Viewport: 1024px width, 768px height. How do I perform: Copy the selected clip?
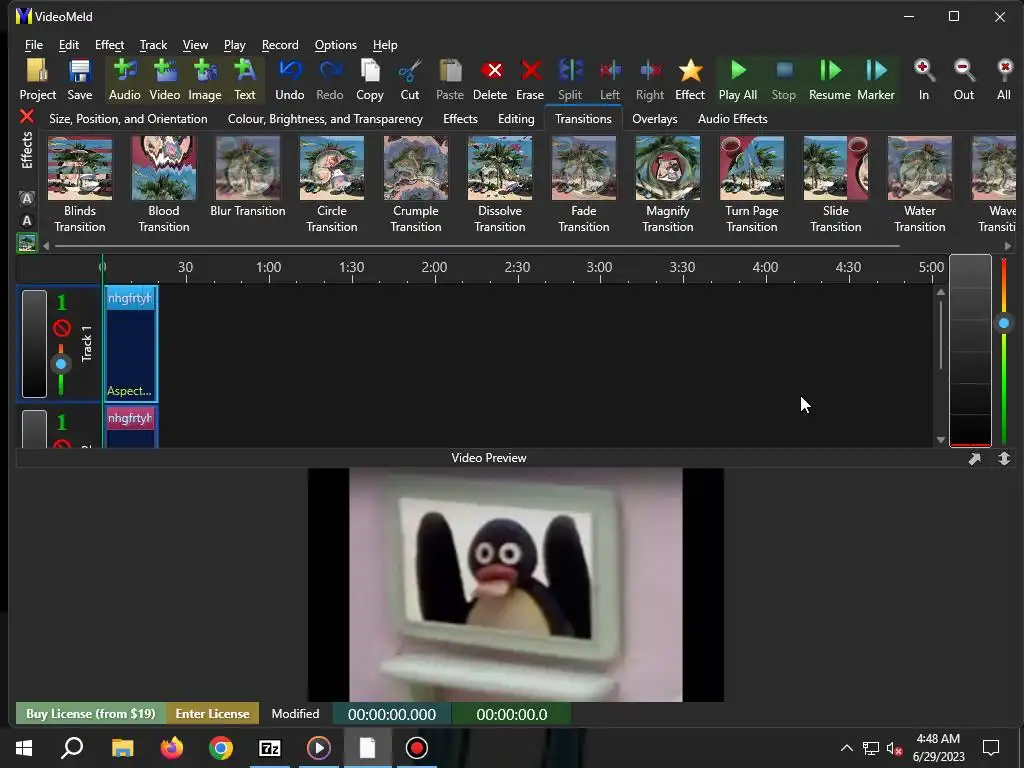pyautogui.click(x=370, y=80)
